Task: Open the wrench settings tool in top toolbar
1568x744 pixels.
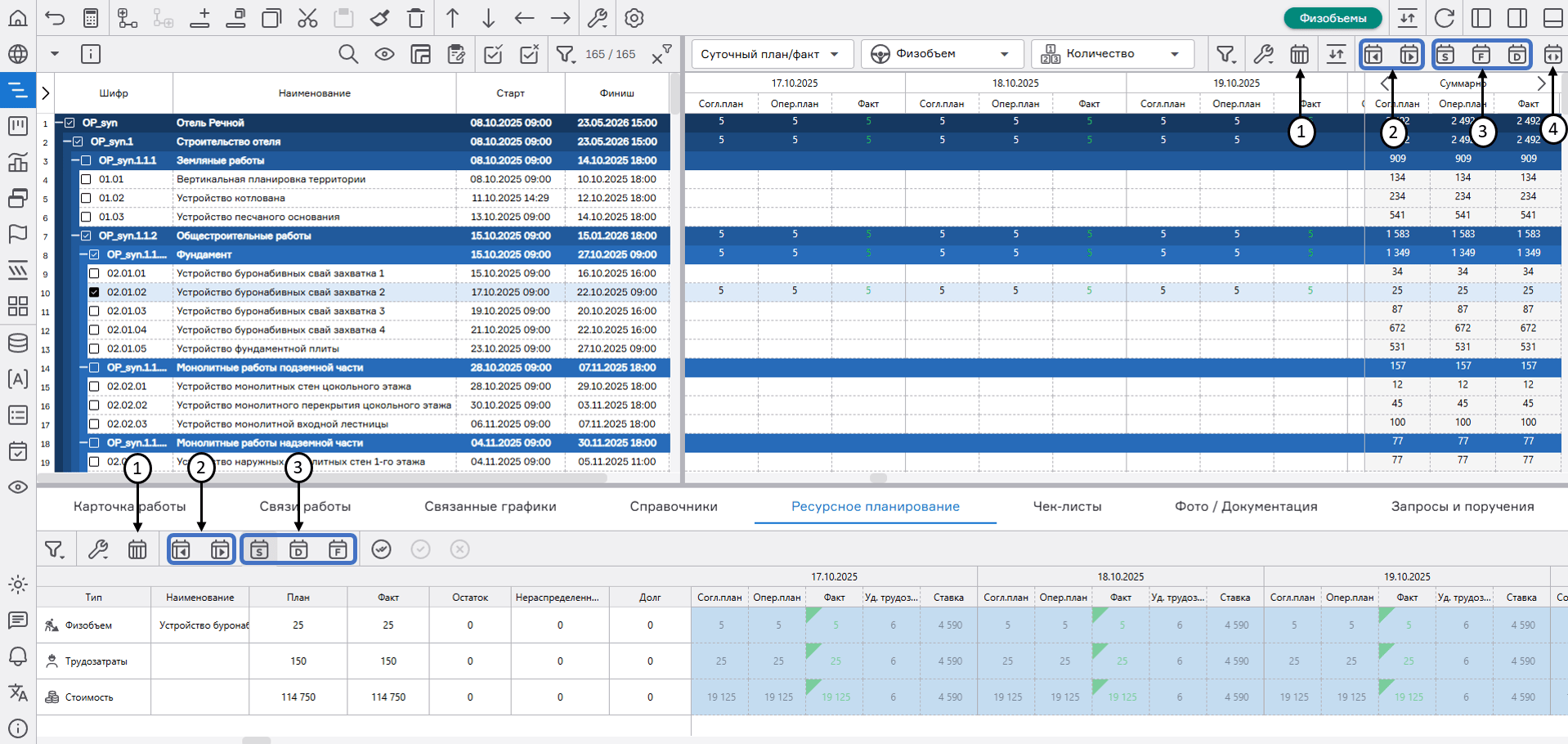Action: [x=598, y=18]
